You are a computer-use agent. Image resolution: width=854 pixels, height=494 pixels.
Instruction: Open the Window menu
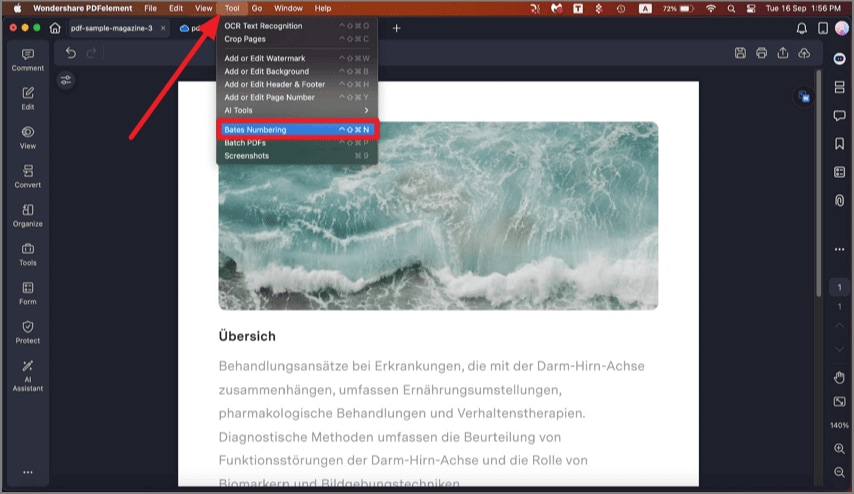pyautogui.click(x=288, y=8)
